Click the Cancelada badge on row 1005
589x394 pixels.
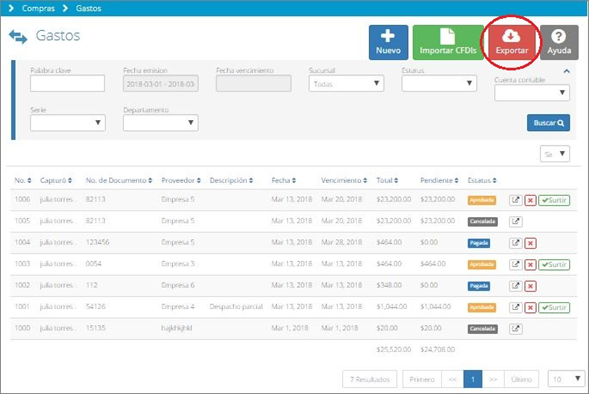click(x=483, y=222)
